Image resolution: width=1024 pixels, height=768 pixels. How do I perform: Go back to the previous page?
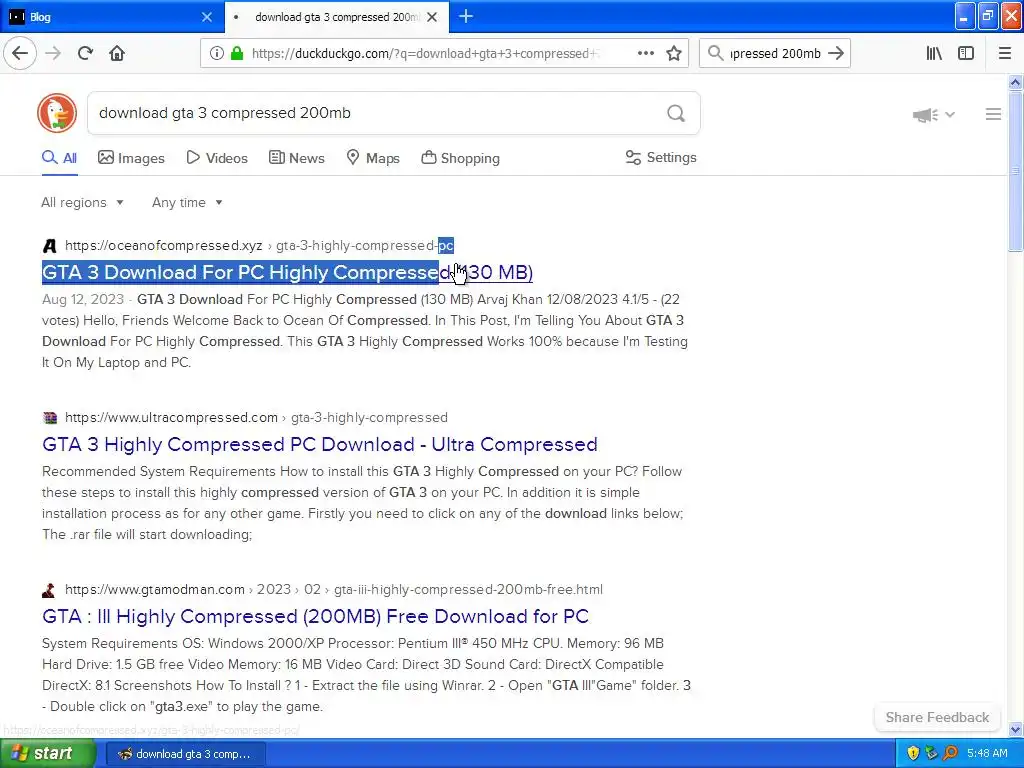coord(20,53)
